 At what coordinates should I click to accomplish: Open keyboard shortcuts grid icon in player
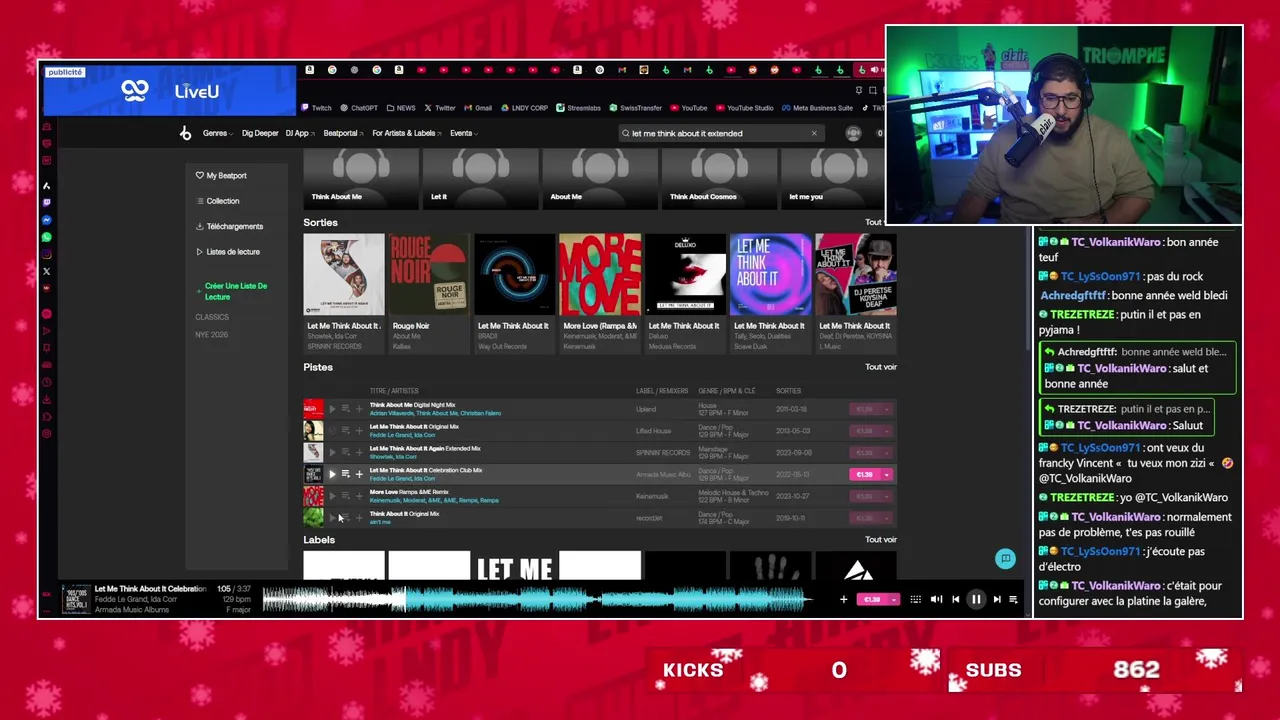coord(915,599)
